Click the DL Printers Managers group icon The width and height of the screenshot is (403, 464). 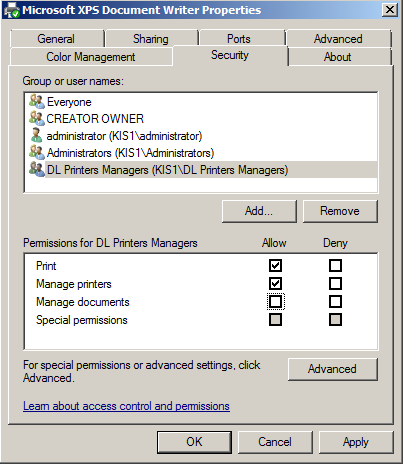click(37, 169)
